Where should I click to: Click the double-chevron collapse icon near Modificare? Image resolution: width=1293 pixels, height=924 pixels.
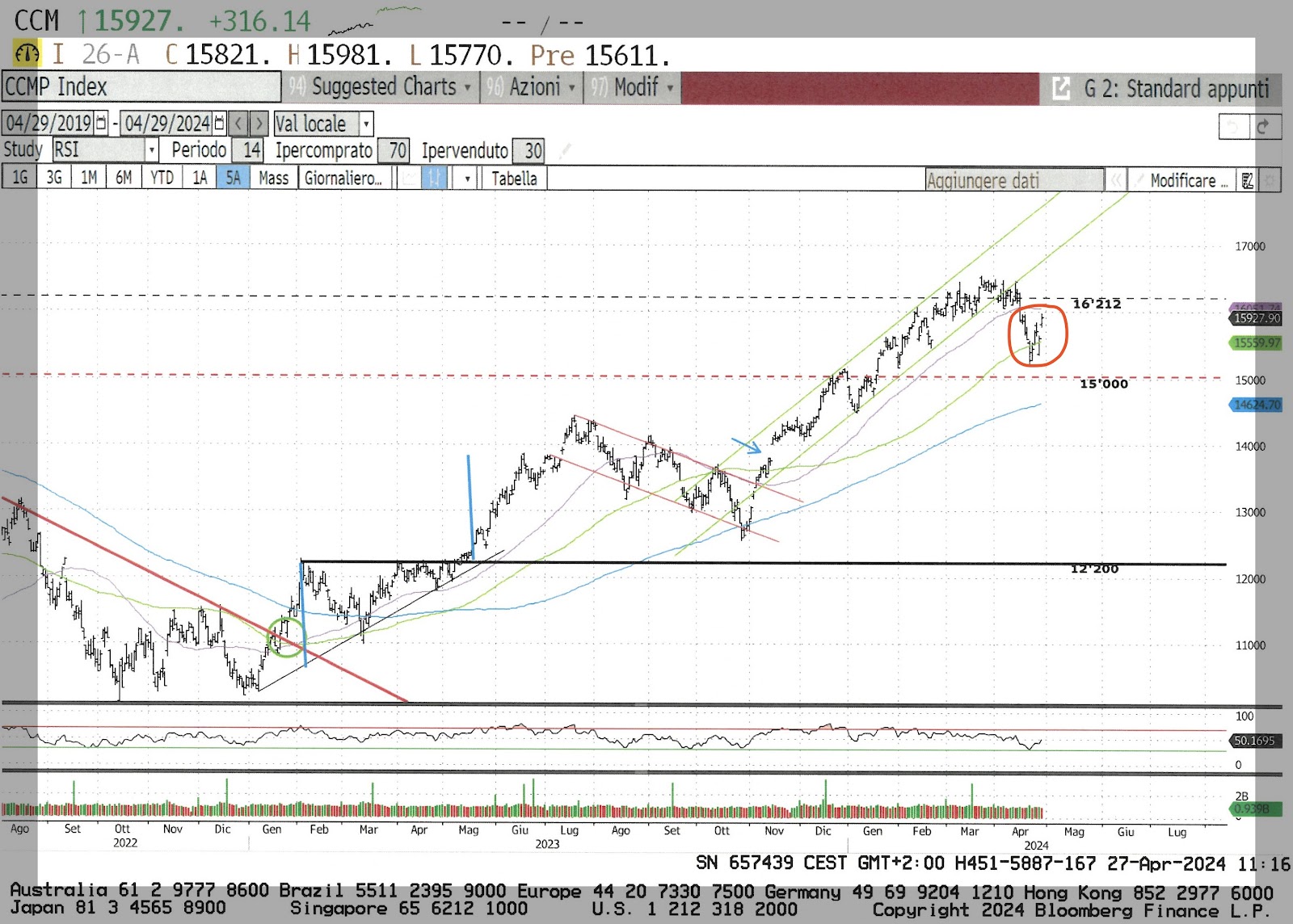point(1116,180)
